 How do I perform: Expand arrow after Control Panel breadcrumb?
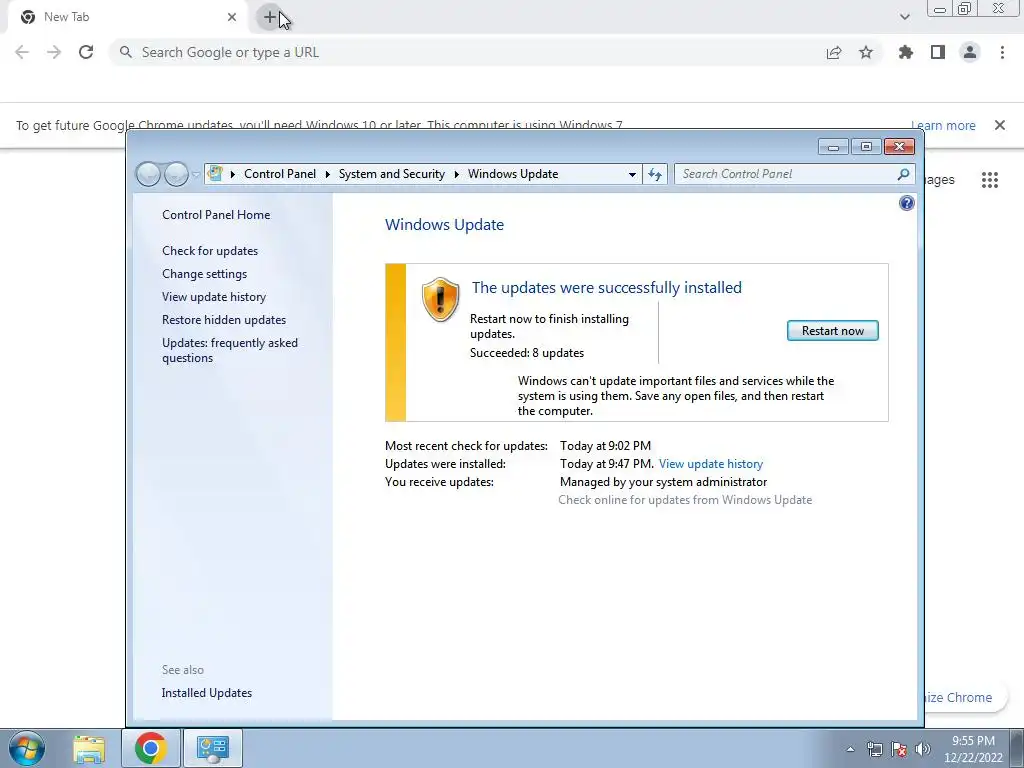(327, 174)
